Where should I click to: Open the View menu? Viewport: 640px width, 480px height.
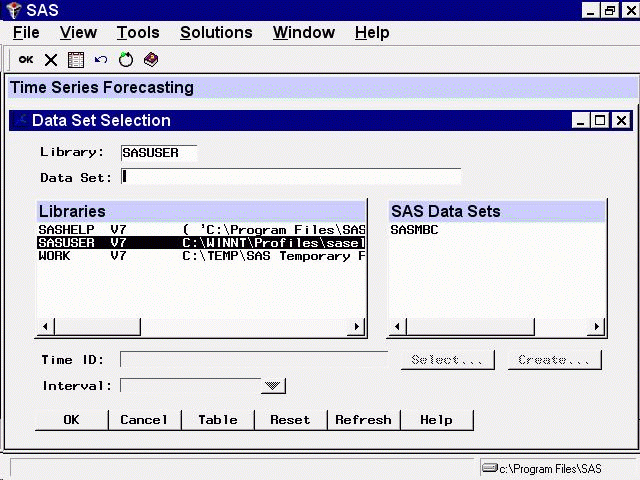click(78, 33)
